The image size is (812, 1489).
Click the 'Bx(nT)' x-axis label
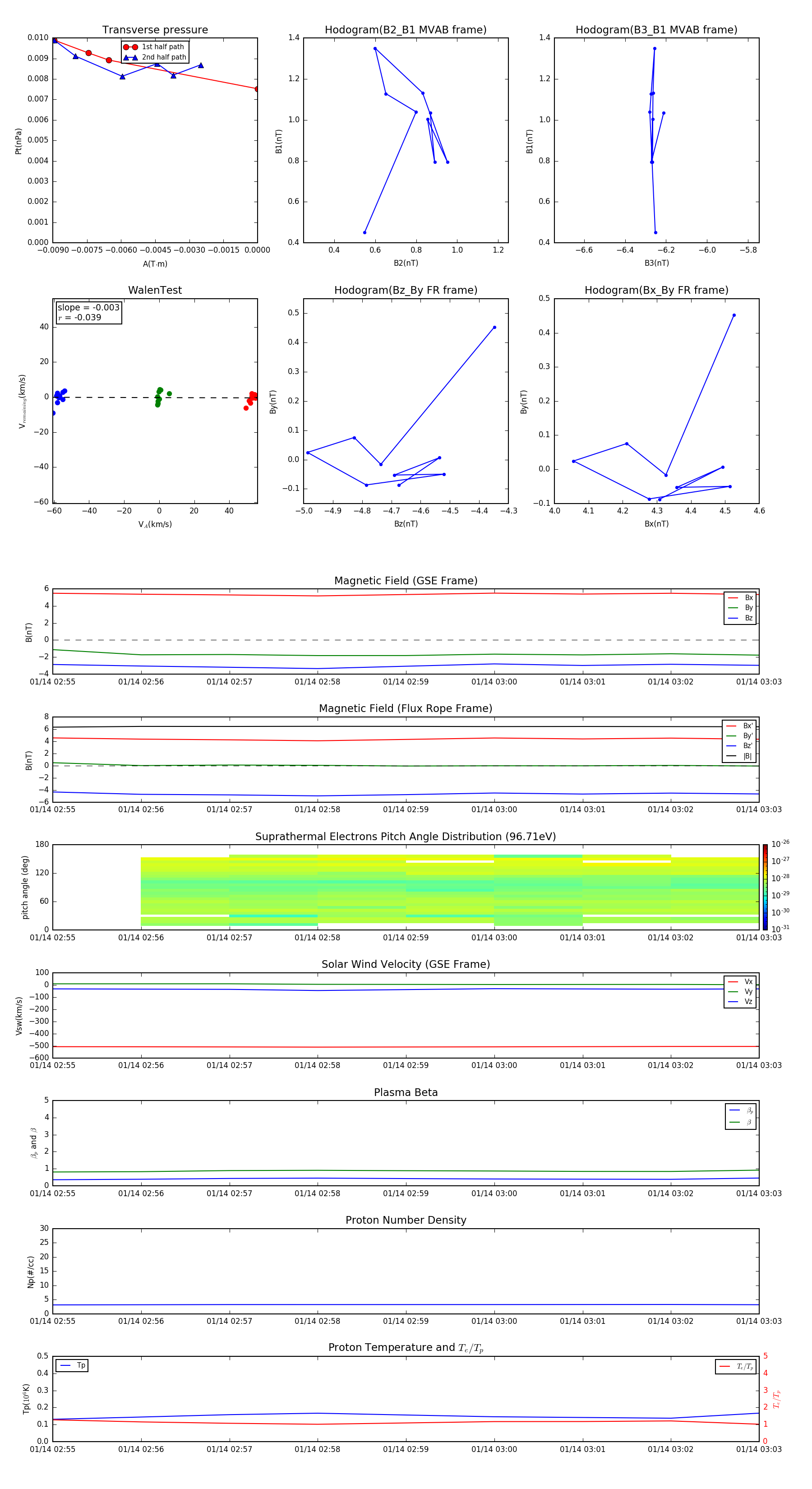(656, 524)
